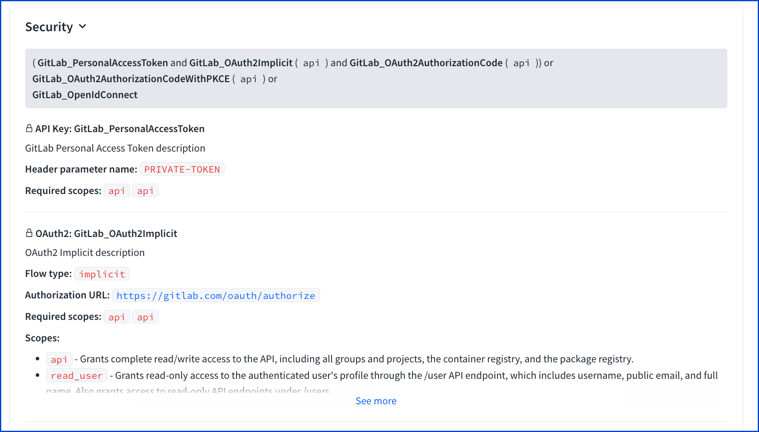The width and height of the screenshot is (759, 432).
Task: Click second api badge under Header parameter name
Action: [x=145, y=191]
